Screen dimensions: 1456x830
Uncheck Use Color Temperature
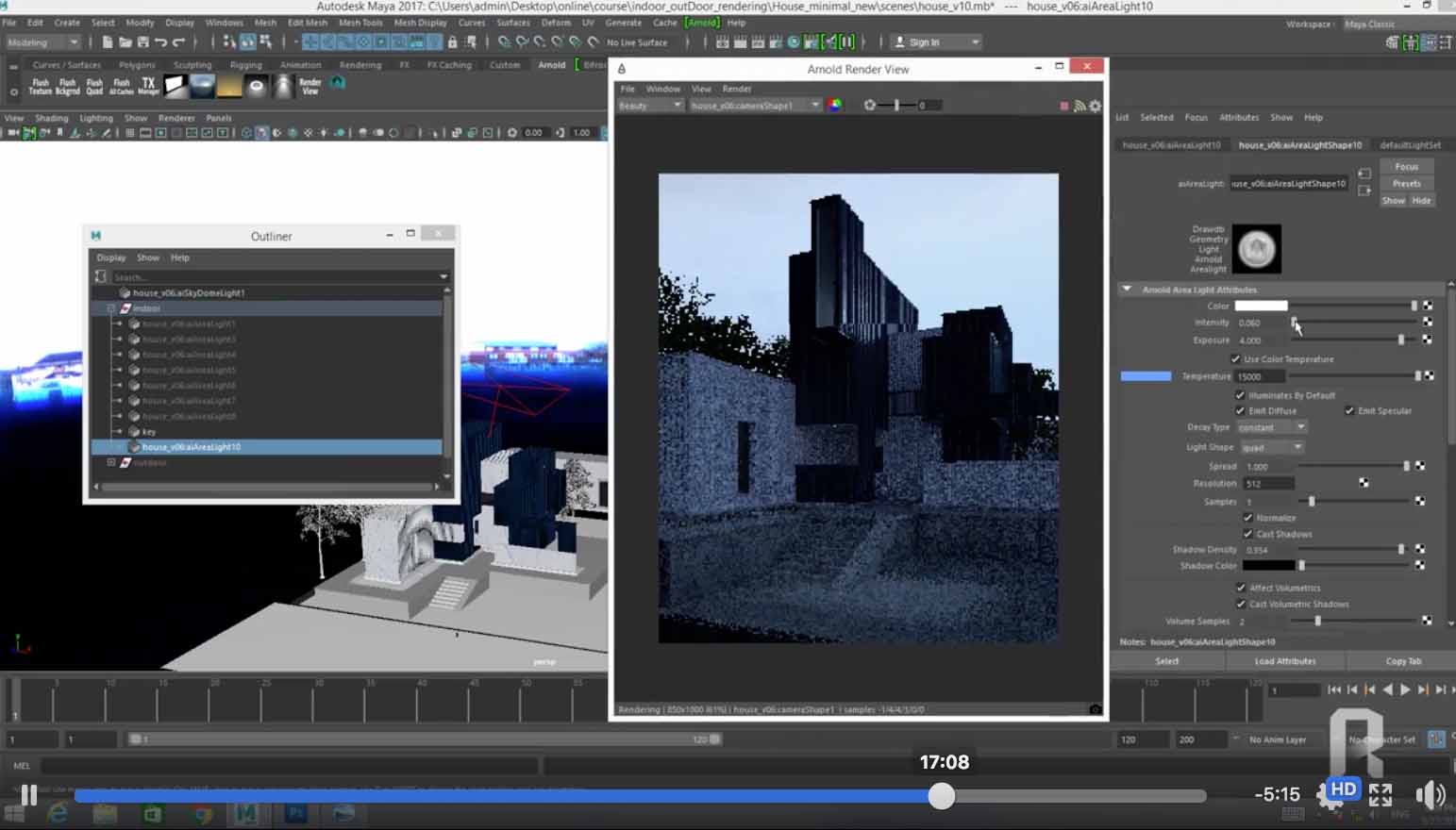[1236, 359]
